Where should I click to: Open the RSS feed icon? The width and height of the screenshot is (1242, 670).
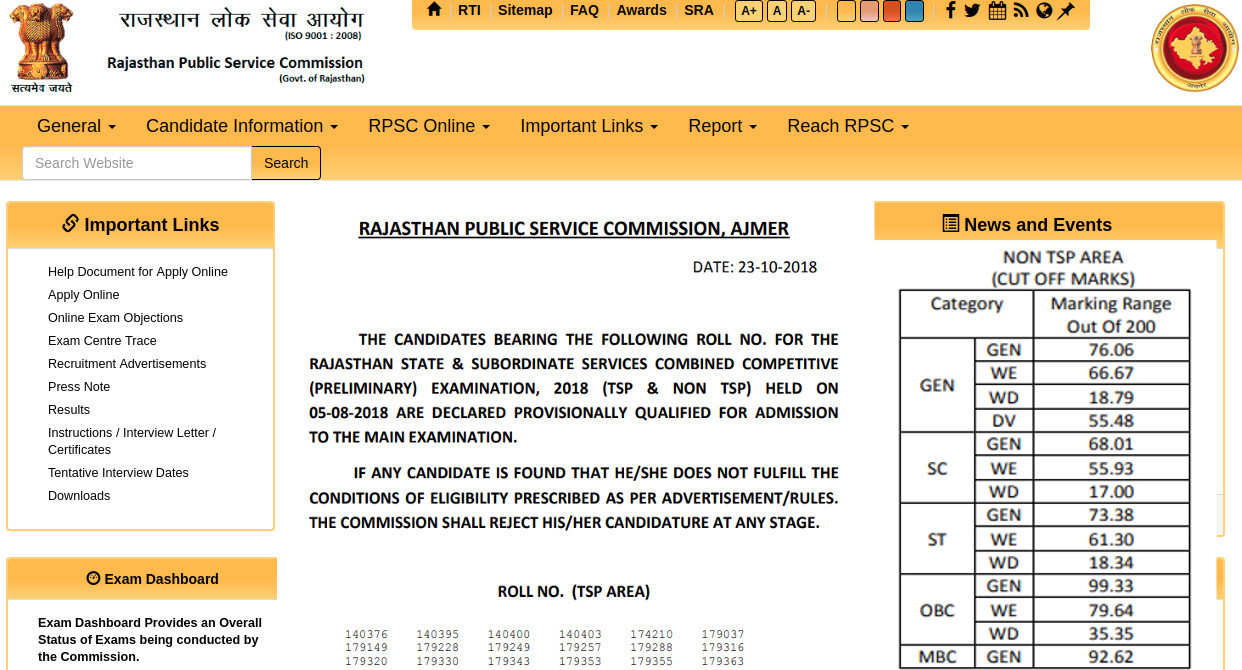click(x=1021, y=11)
